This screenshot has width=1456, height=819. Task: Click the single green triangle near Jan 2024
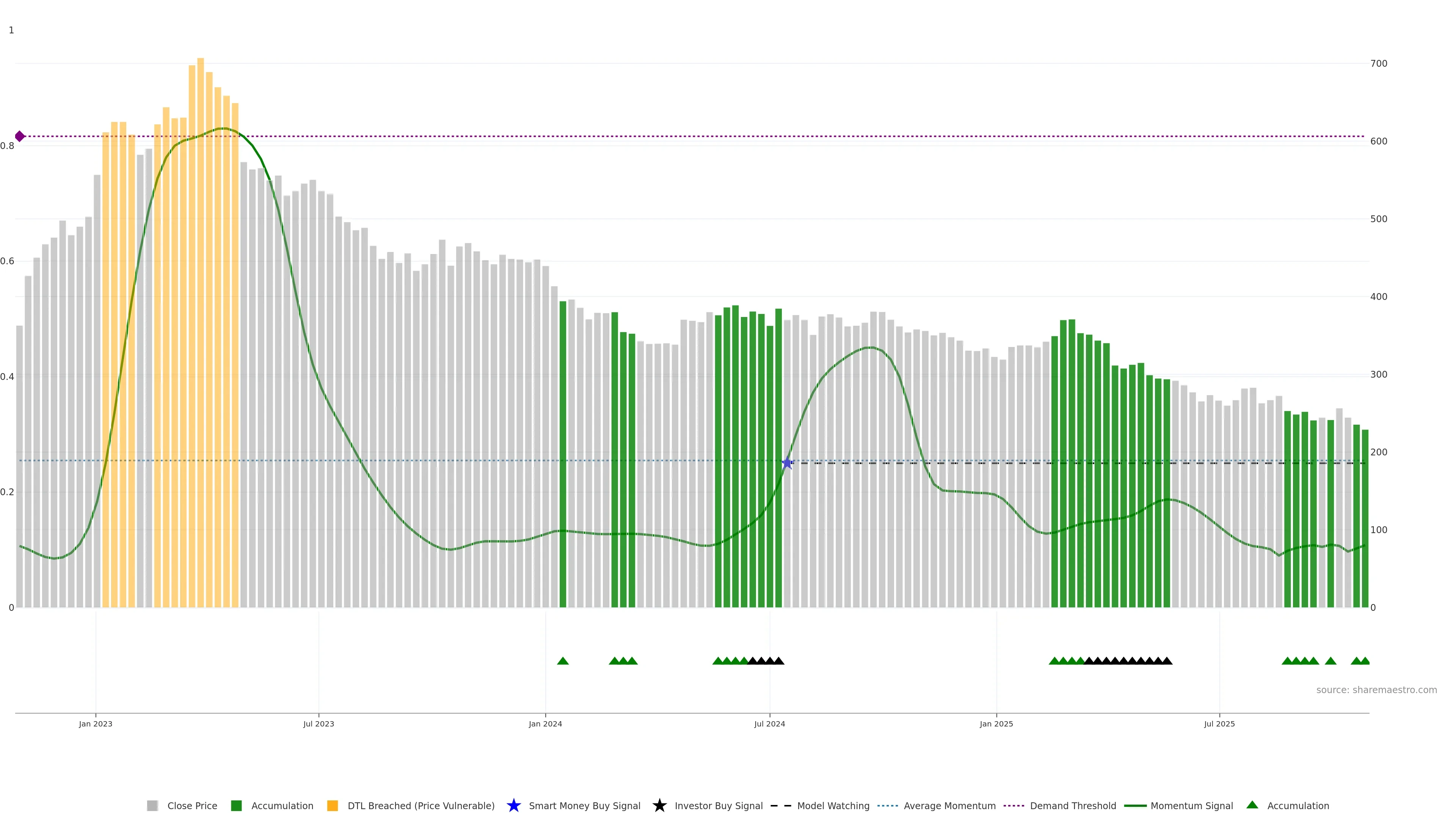[562, 661]
